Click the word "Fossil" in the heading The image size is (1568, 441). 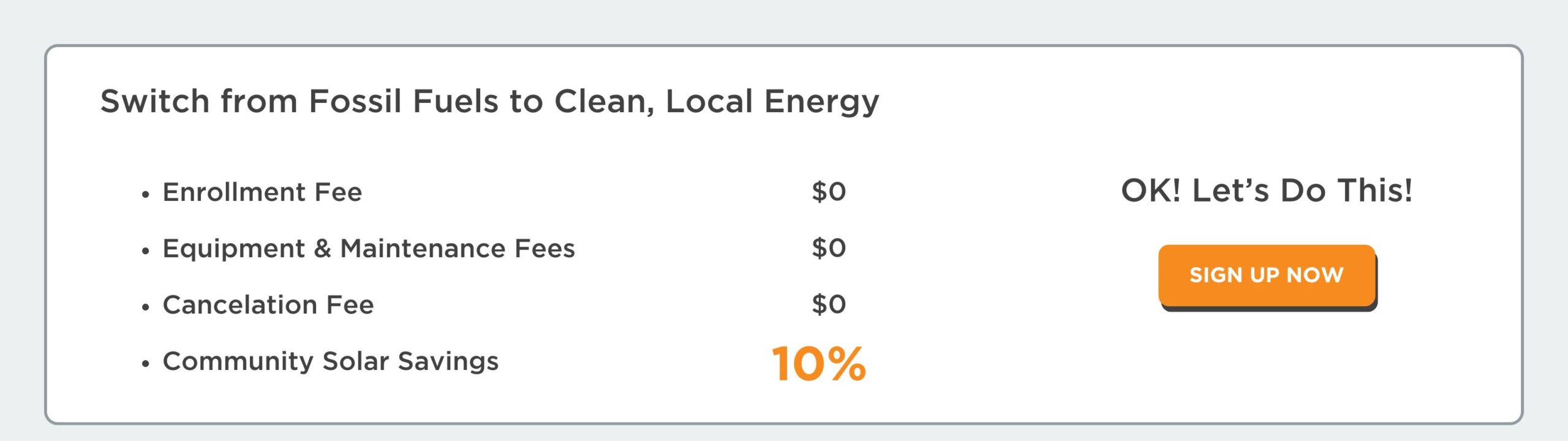[x=355, y=101]
